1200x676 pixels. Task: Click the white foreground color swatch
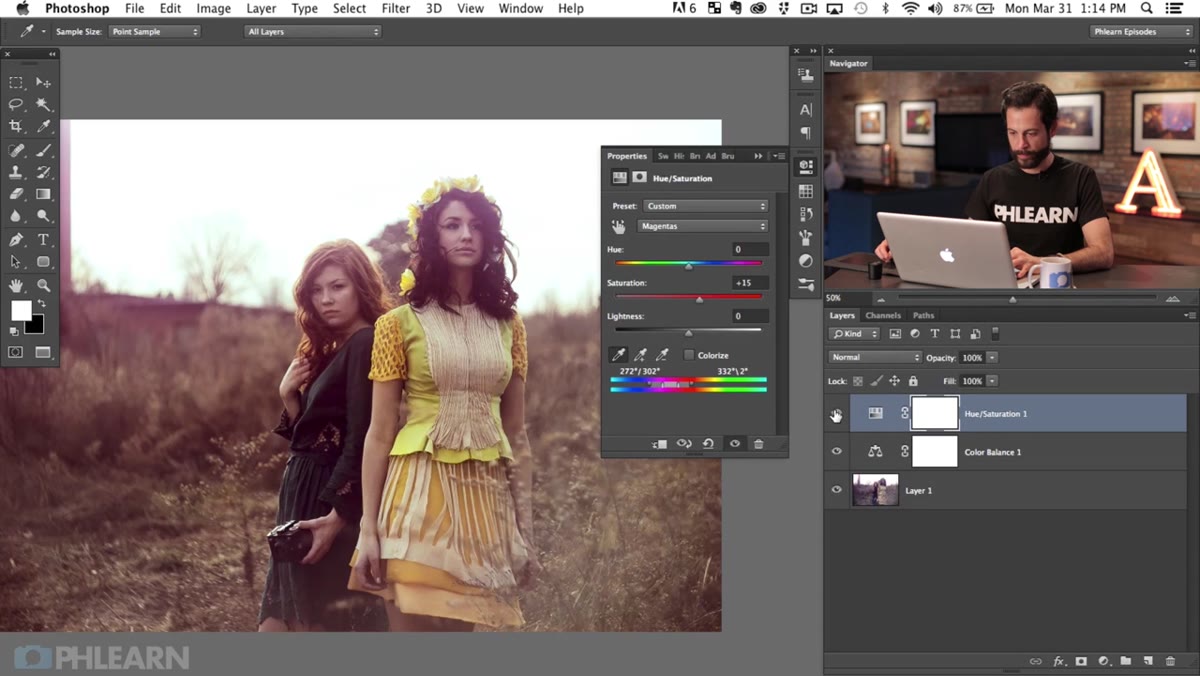(20, 311)
